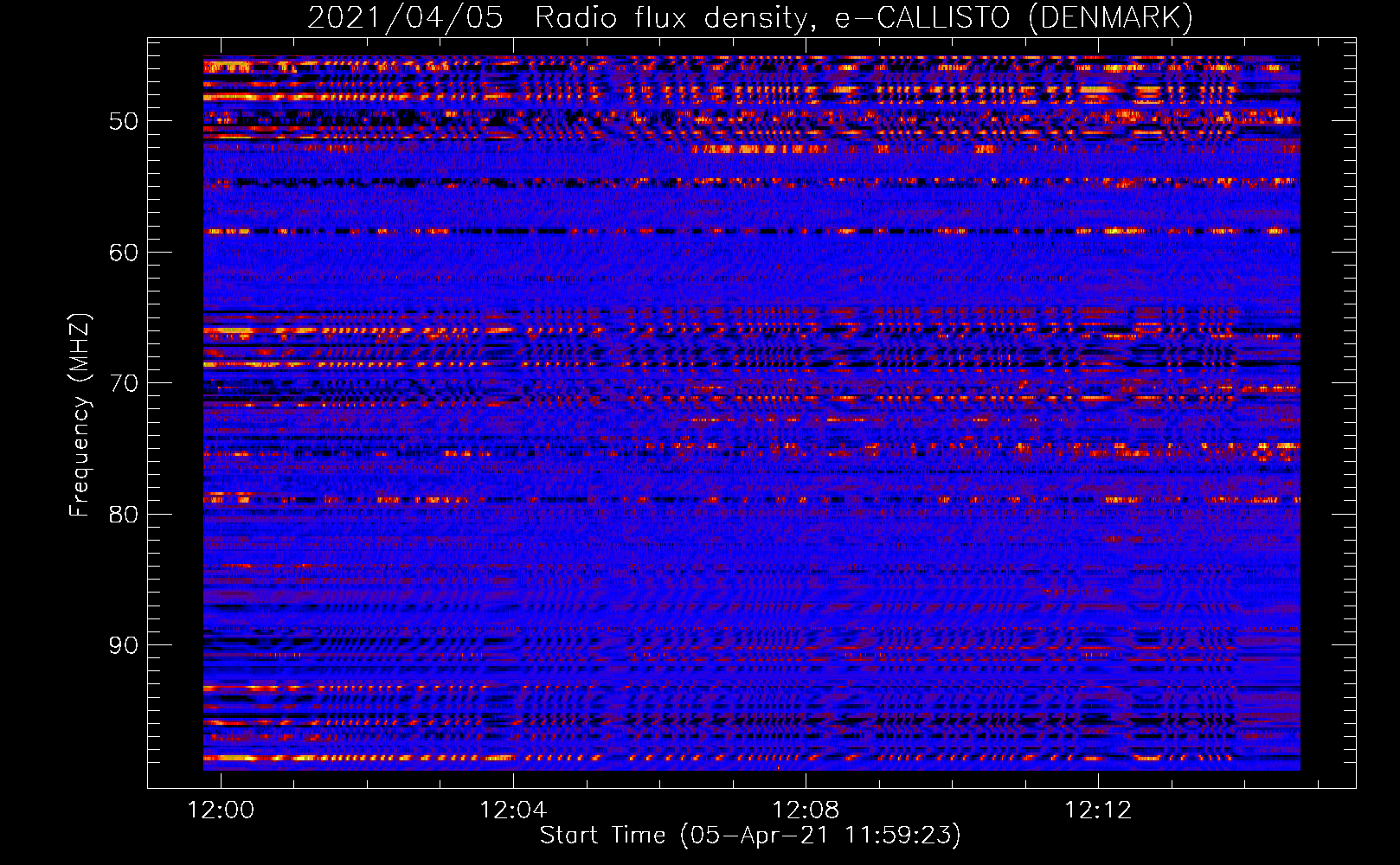The width and height of the screenshot is (1400, 865).
Task: Click the 12:00 time tick label
Action: [221, 811]
